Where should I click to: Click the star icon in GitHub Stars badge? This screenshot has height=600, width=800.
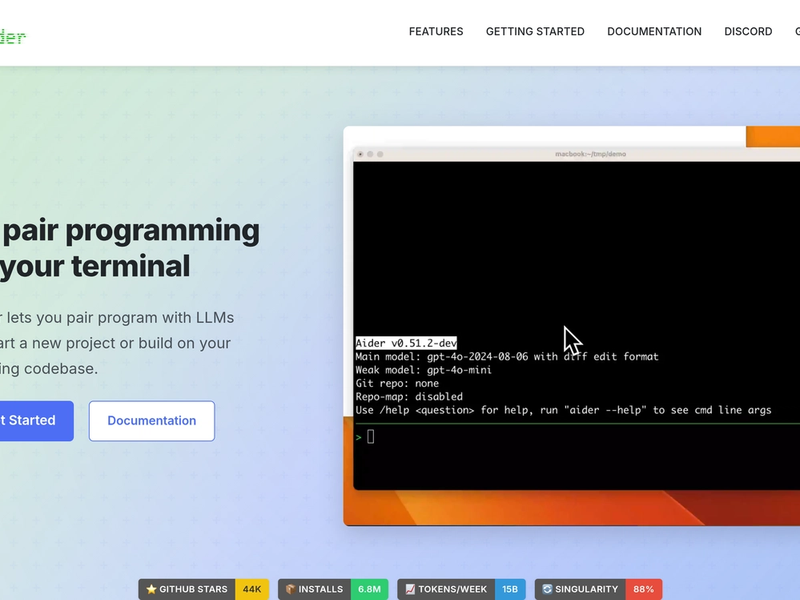coord(151,589)
